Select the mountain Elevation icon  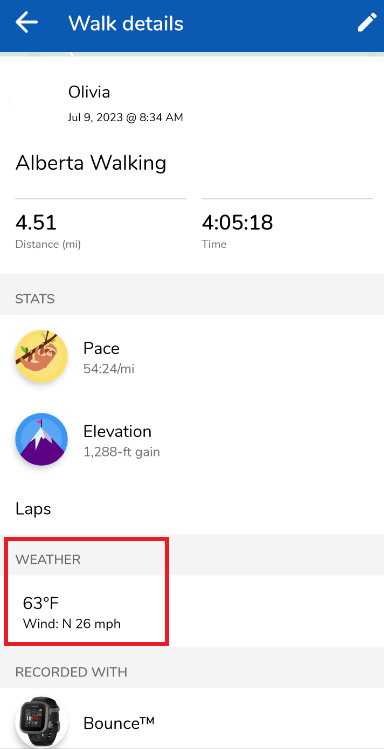click(42, 439)
